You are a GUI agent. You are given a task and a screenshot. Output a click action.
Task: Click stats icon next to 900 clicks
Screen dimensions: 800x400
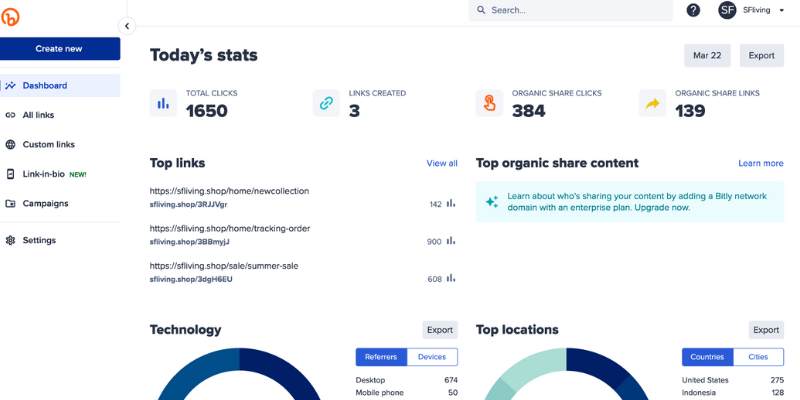451,241
